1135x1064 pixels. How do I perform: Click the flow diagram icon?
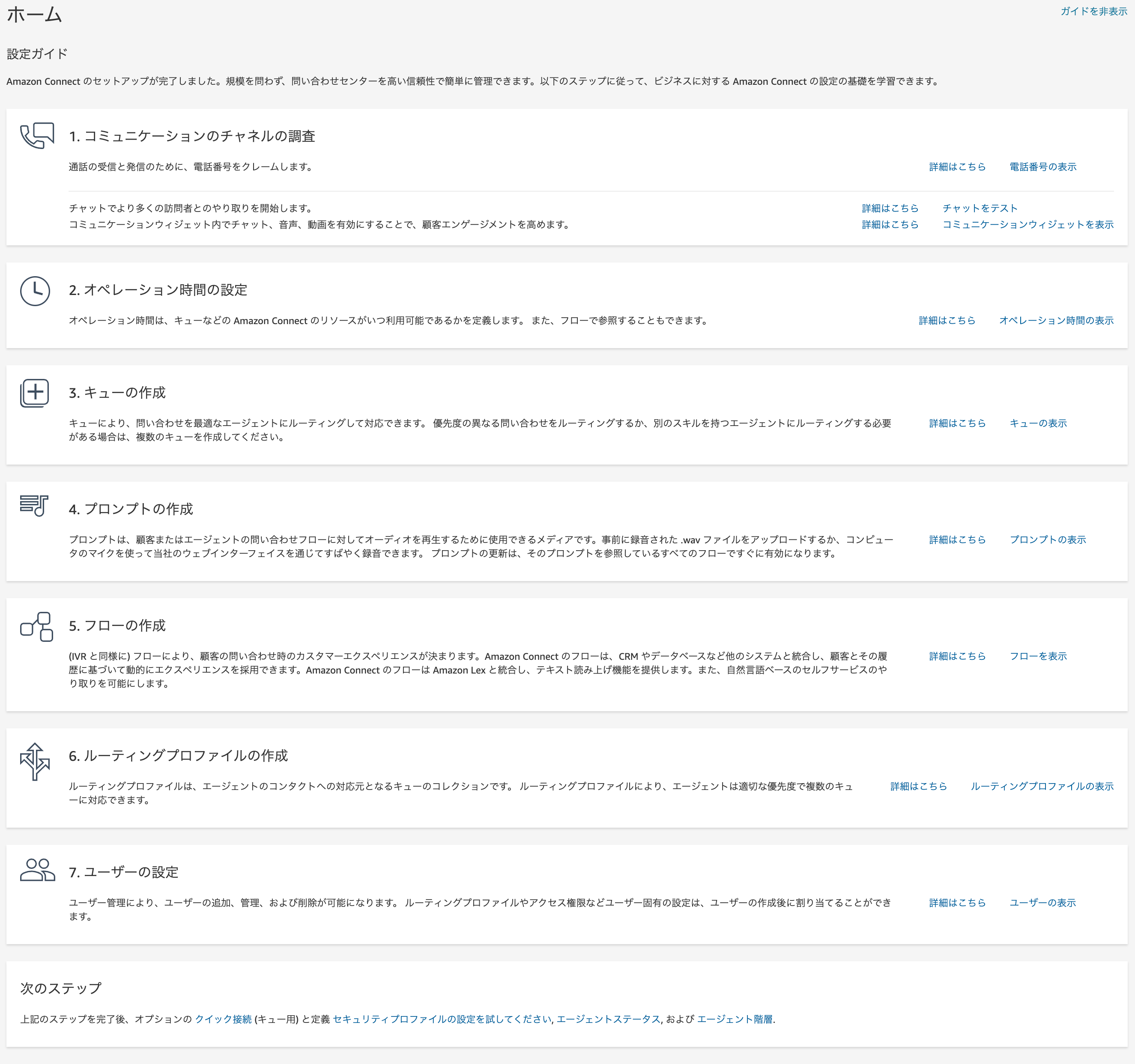coord(36,627)
